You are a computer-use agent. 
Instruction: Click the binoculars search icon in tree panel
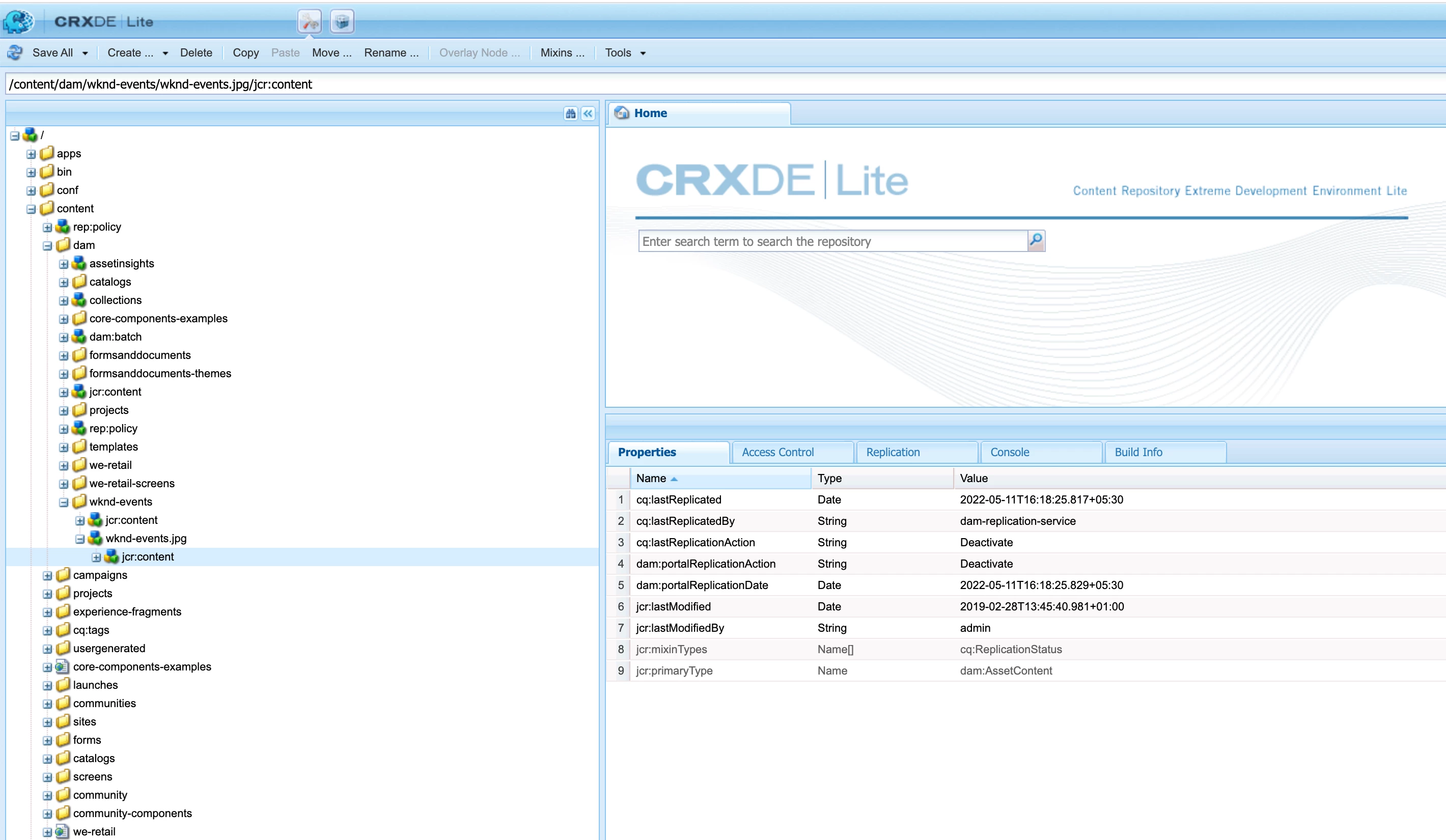(x=570, y=114)
